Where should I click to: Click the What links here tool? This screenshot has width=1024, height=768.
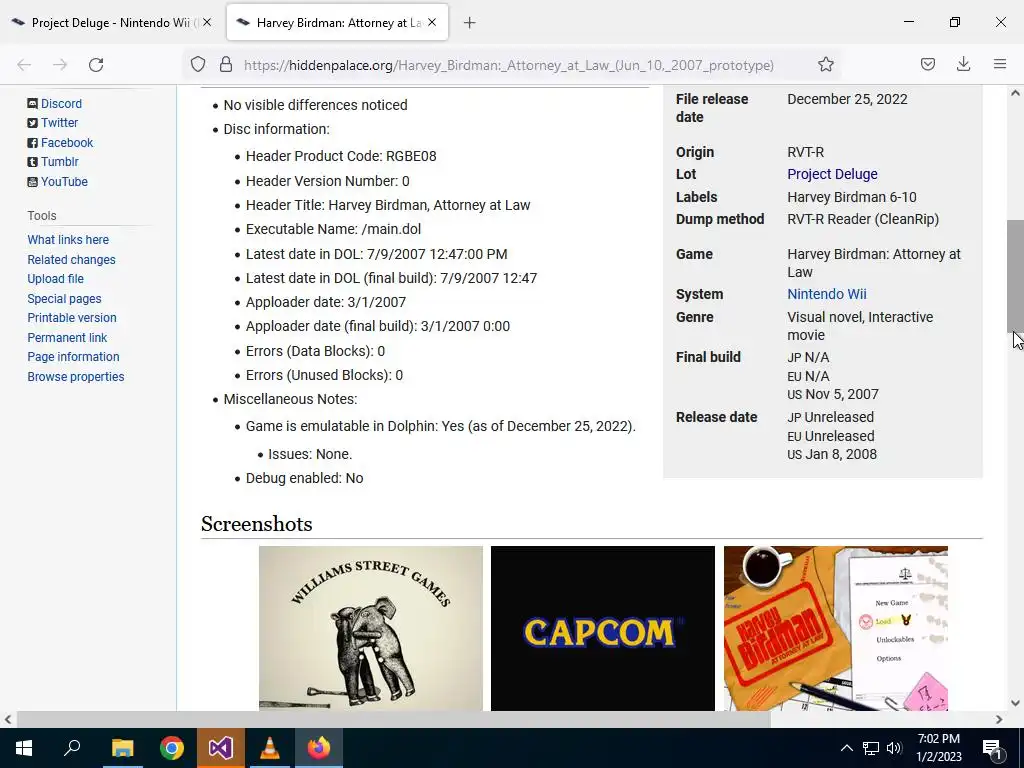click(68, 240)
